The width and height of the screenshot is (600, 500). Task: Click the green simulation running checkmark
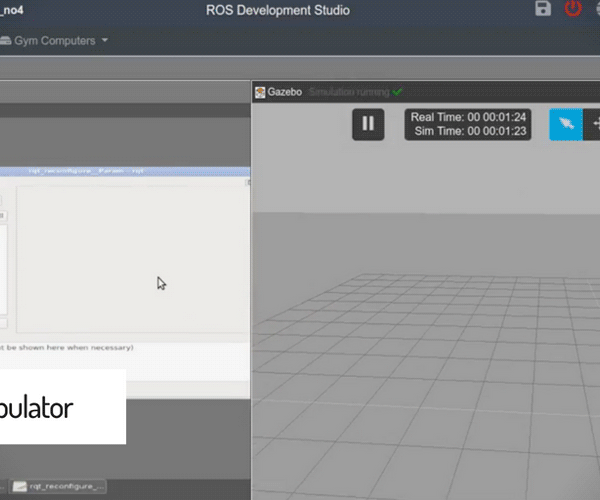(397, 92)
